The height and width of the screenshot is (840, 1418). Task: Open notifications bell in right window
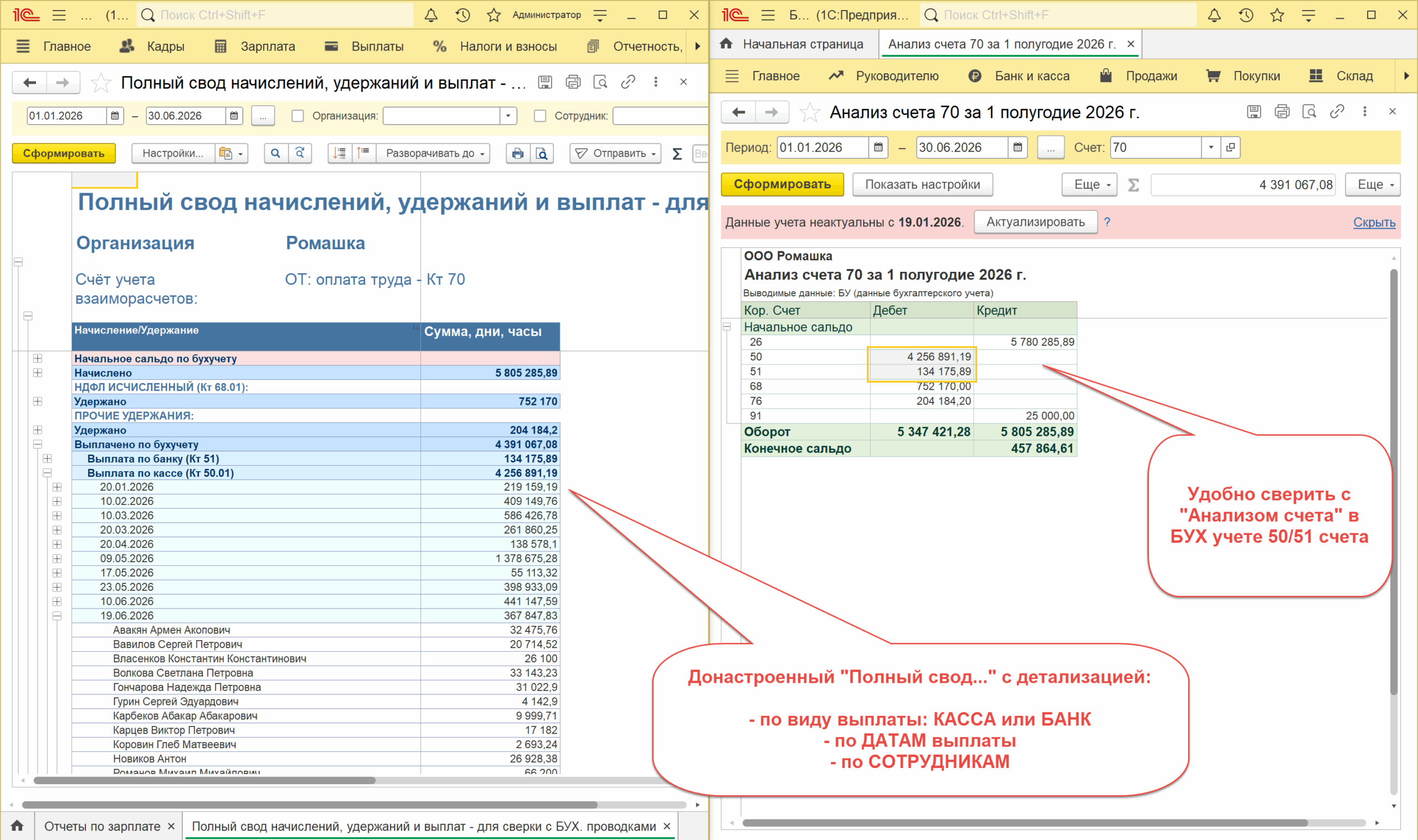[1214, 16]
